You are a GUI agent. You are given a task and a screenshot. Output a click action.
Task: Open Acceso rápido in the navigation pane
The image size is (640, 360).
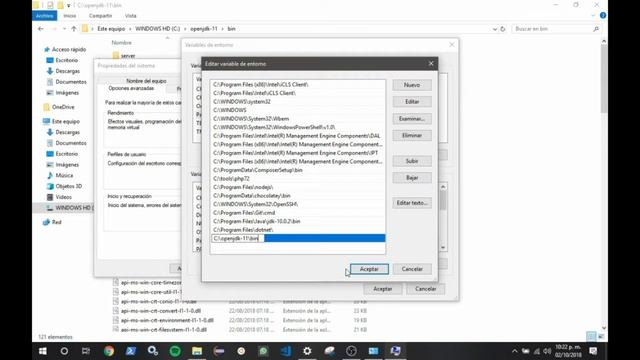[x=69, y=49]
